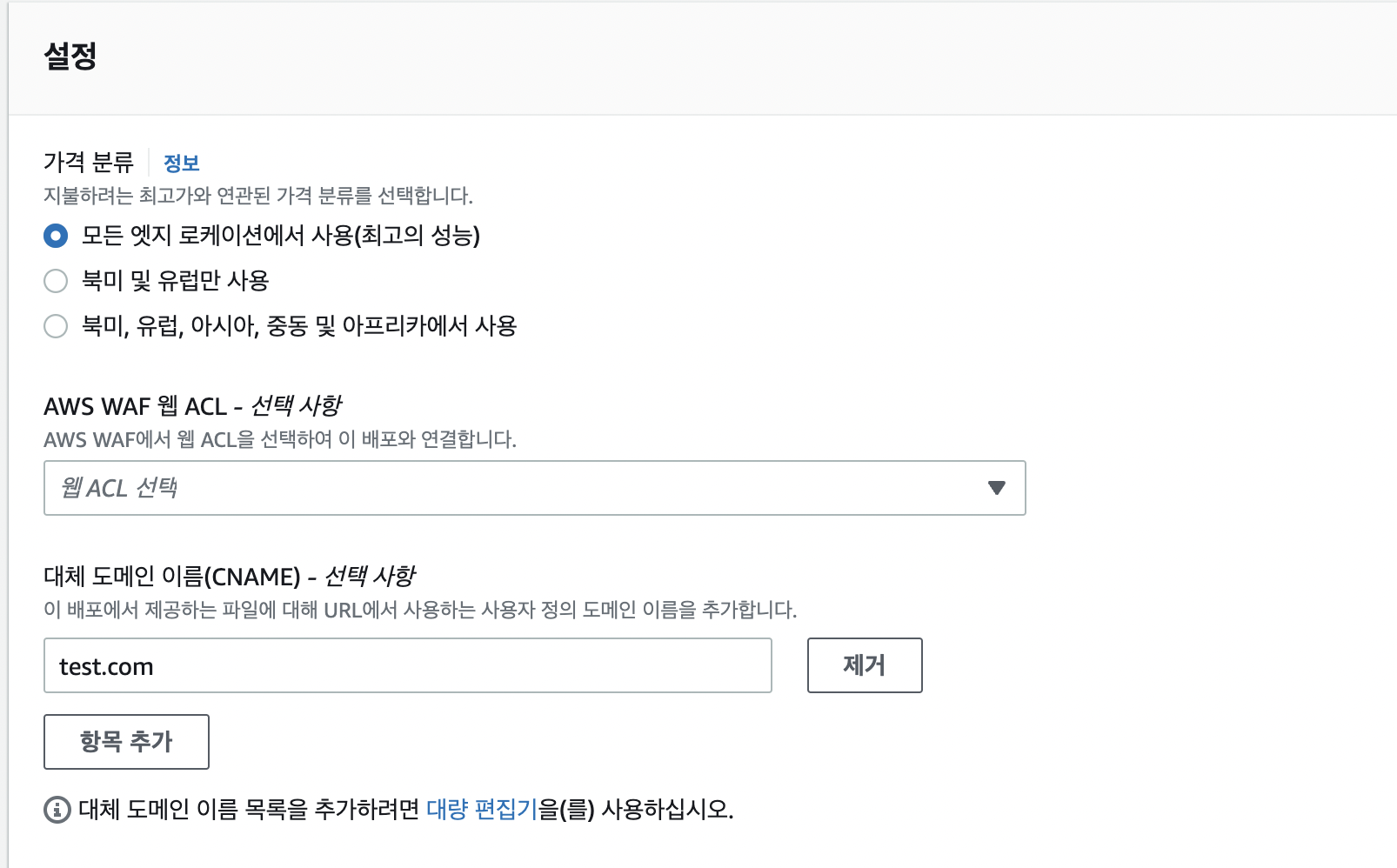Click the 북미 및 유럽만 사용 label text
Image resolution: width=1397 pixels, height=868 pixels.
[x=175, y=281]
